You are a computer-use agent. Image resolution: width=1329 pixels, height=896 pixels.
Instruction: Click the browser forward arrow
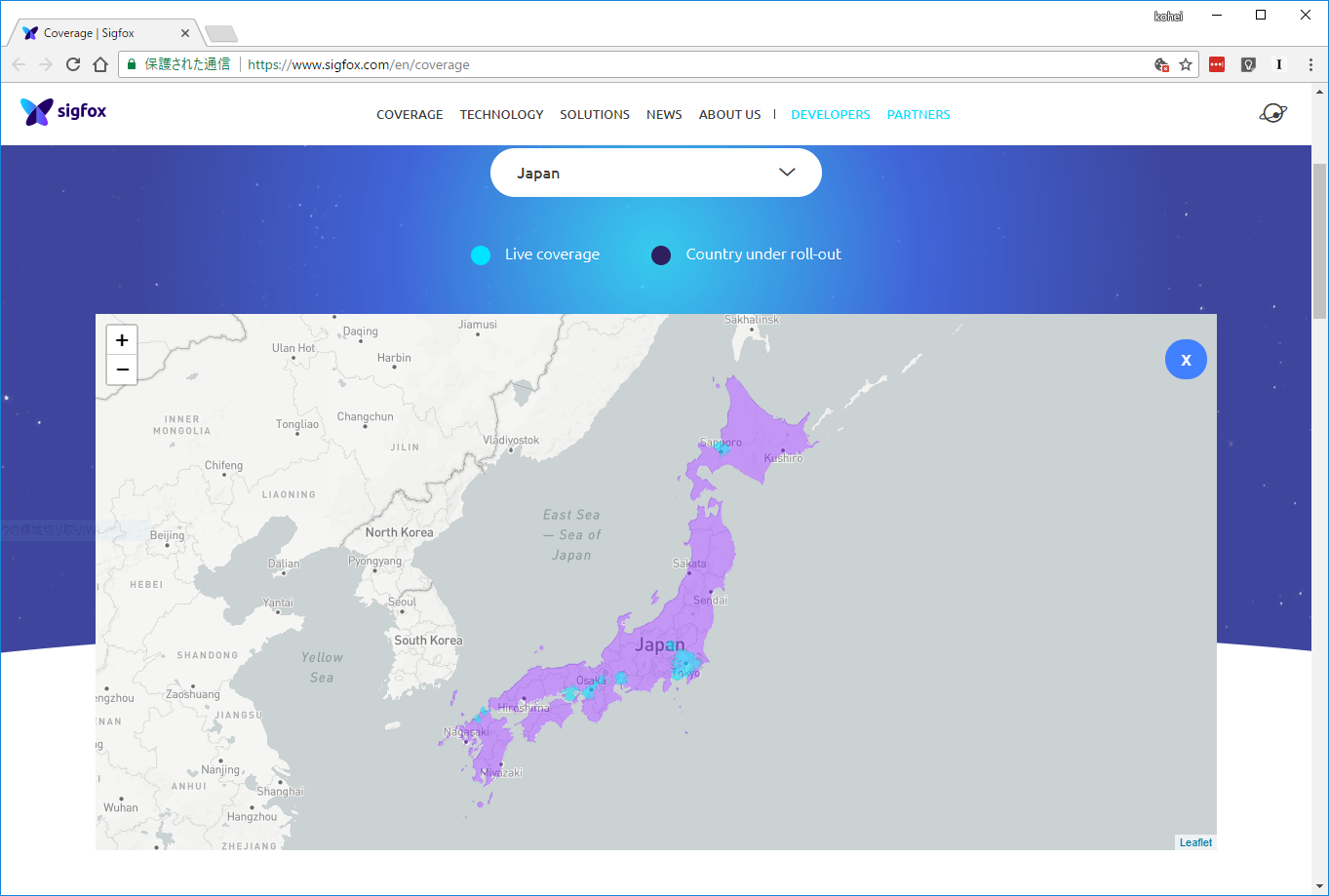(x=46, y=64)
